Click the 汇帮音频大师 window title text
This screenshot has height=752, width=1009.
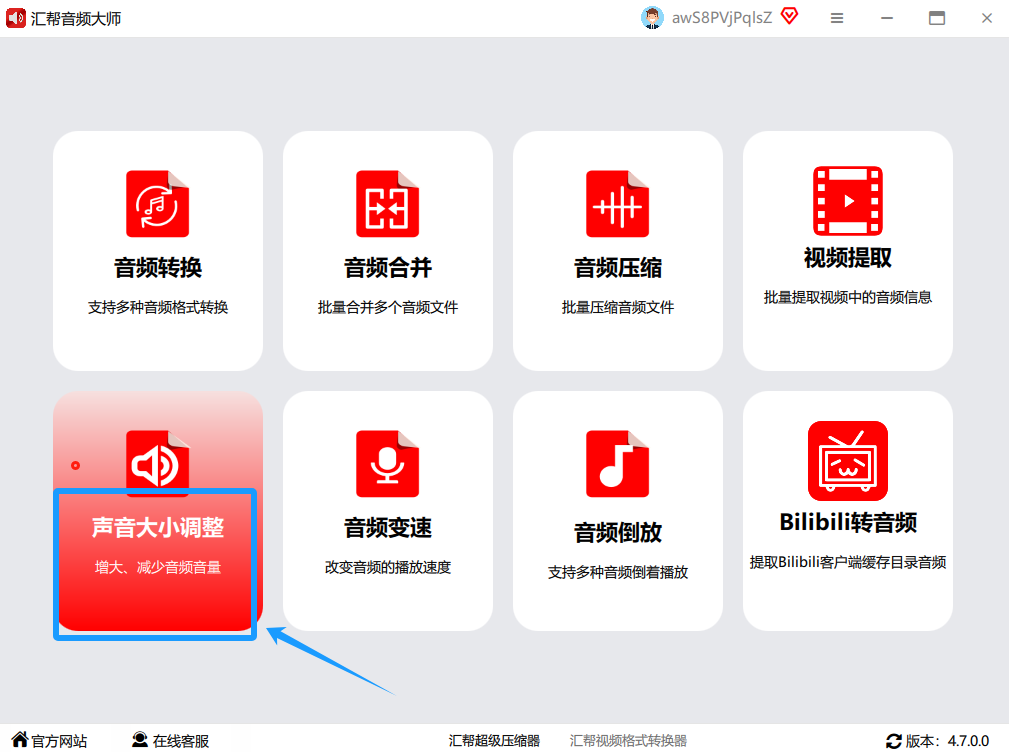tap(75, 19)
